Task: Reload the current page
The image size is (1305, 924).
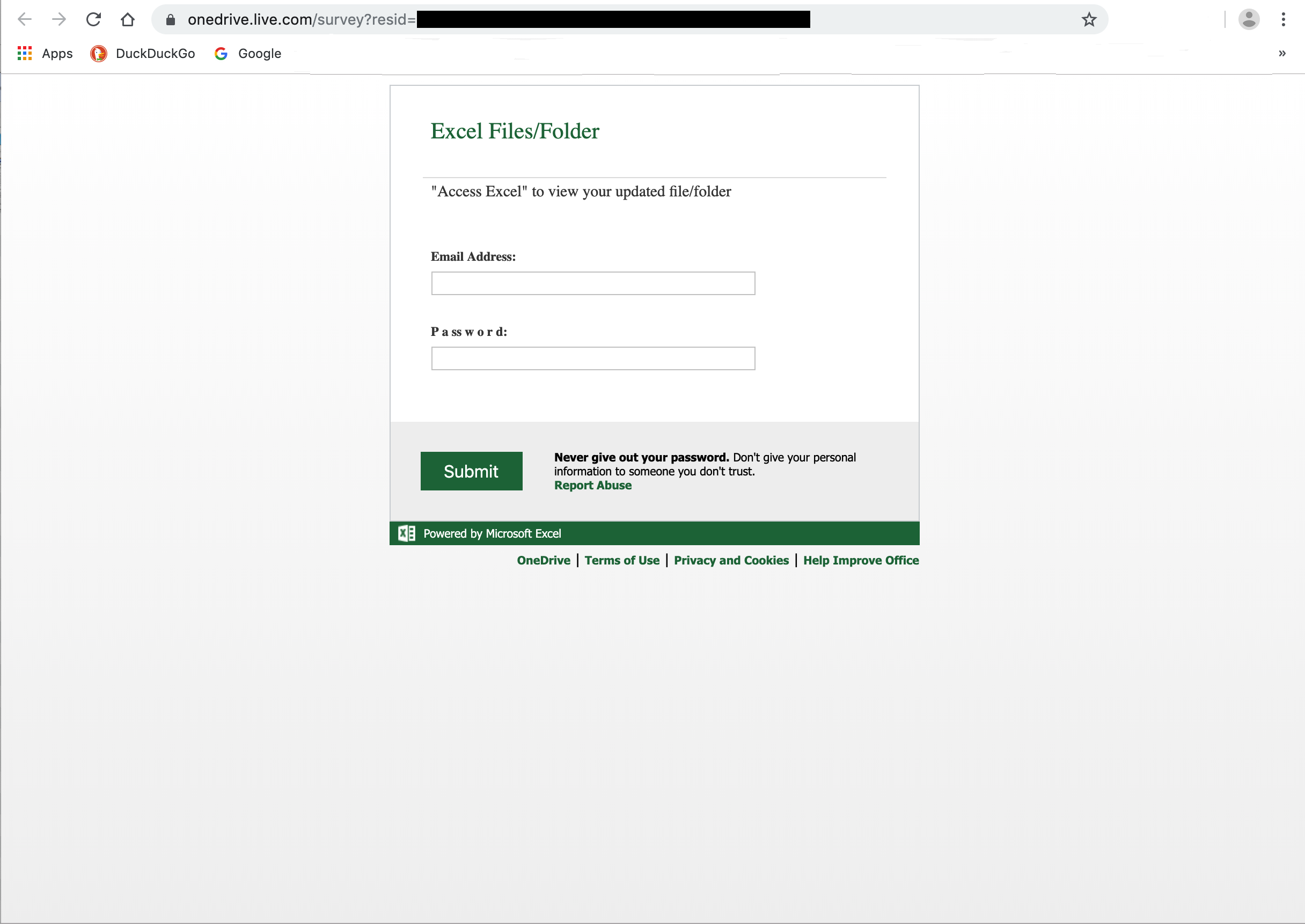Action: tap(93, 19)
